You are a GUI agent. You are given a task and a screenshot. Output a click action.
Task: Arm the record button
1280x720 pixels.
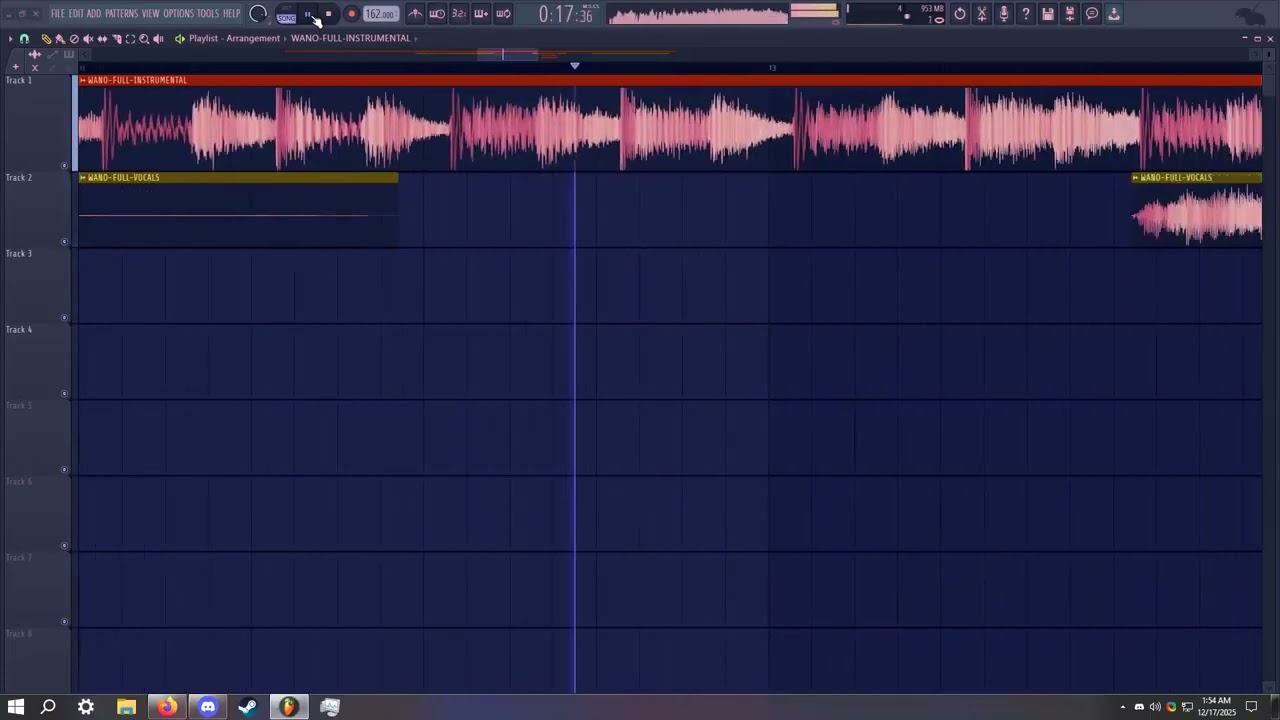(x=352, y=14)
